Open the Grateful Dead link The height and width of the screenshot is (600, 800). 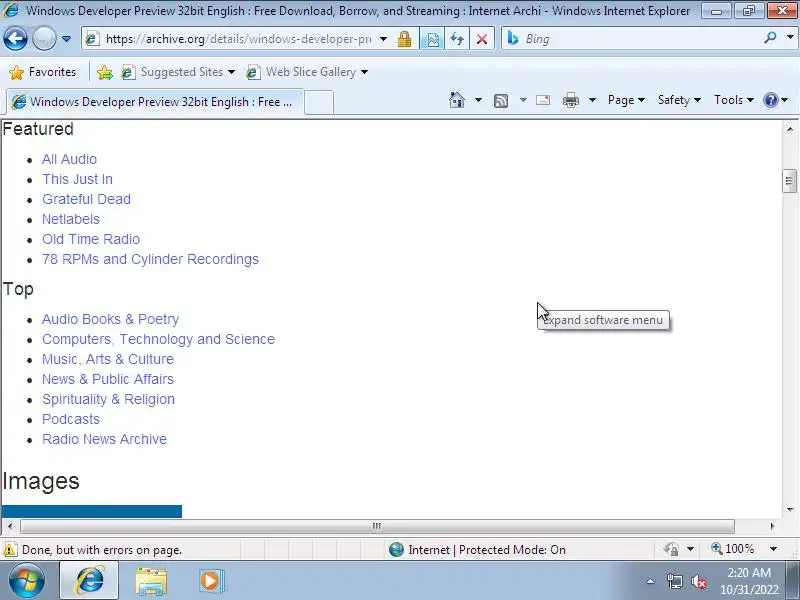pos(86,199)
